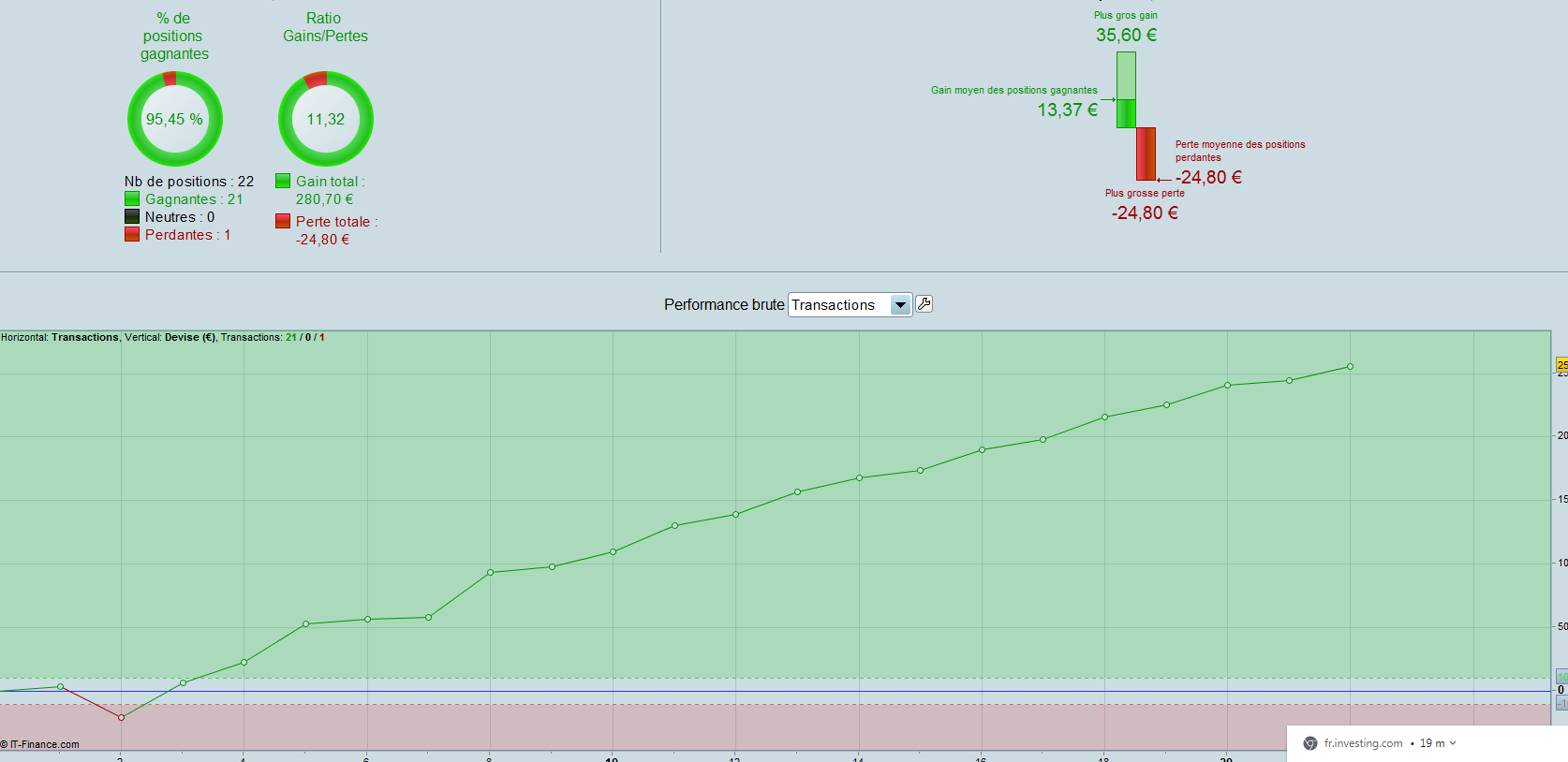
Task: Click the "Ratio Gains/Pertes" heading
Action: coord(326,27)
